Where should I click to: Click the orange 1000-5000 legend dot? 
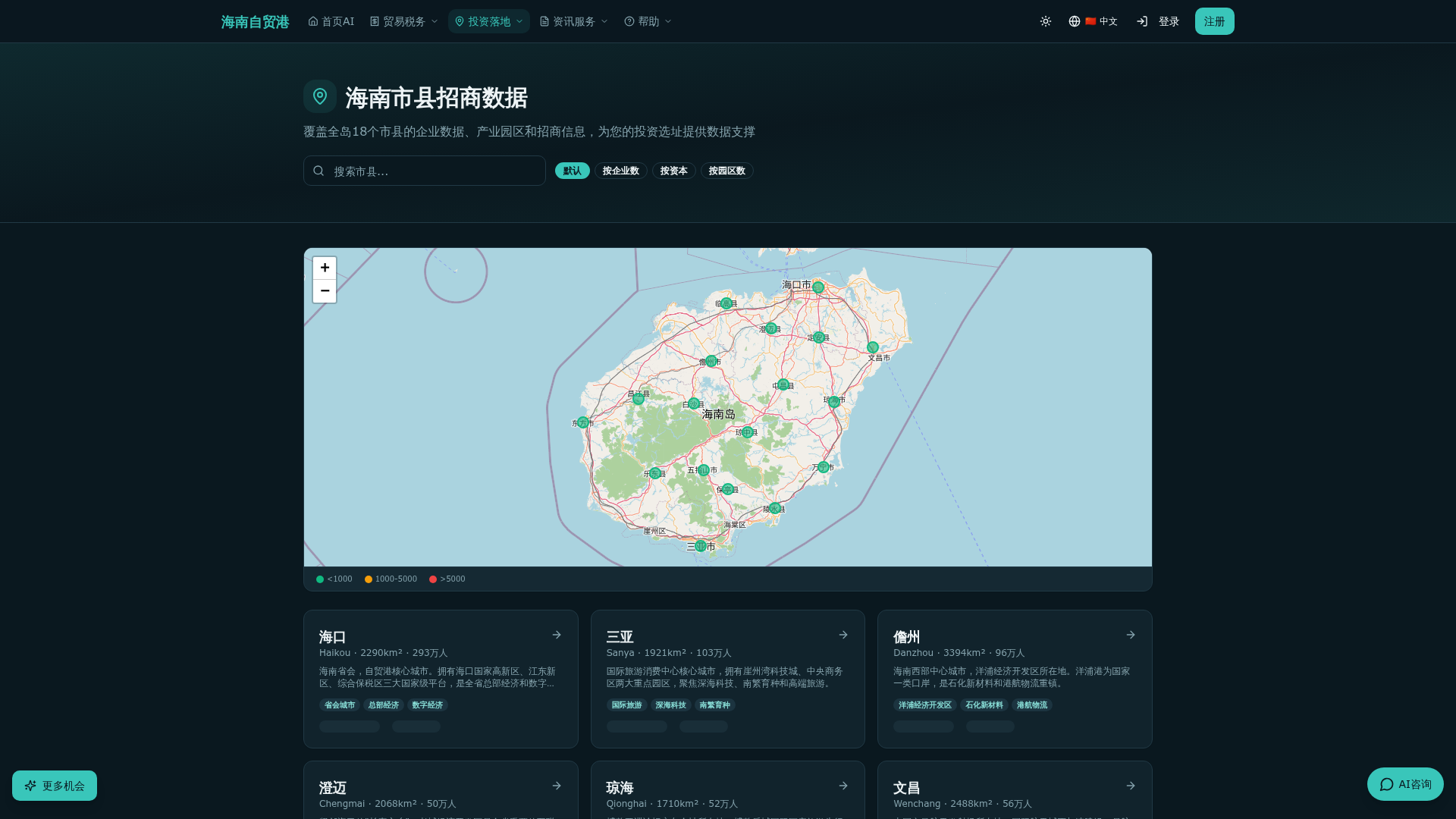pyautogui.click(x=369, y=579)
